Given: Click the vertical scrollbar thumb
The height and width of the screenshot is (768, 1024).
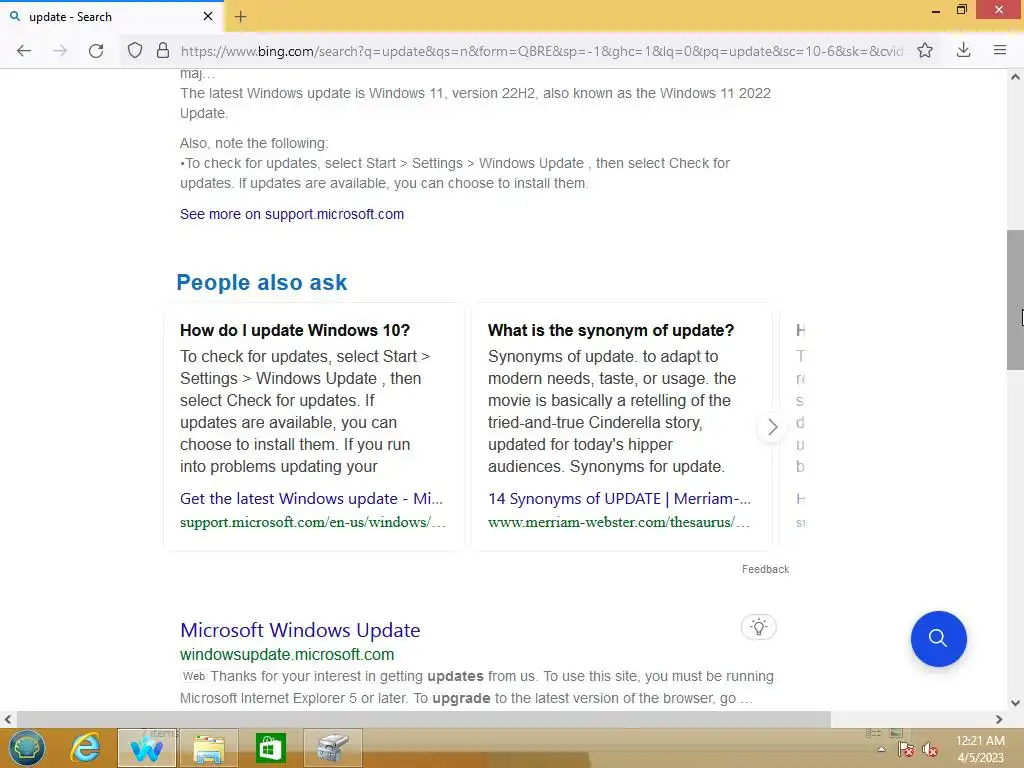Looking at the screenshot, I should (1015, 300).
